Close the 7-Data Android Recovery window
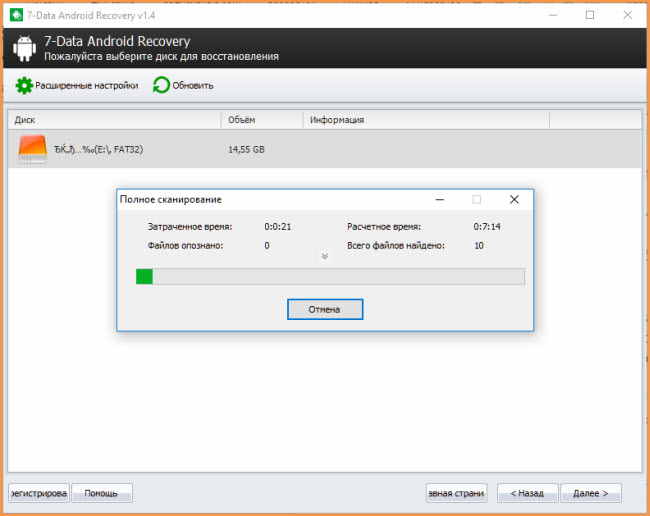Viewport: 650px width, 516px height. tap(628, 15)
